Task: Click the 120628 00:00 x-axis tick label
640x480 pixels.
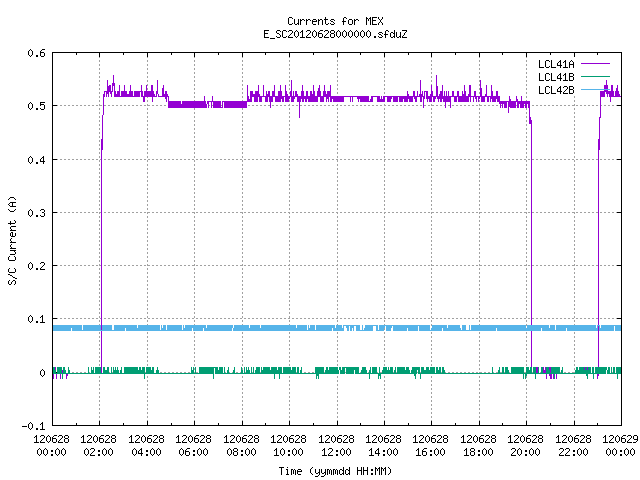Action: pos(51,446)
